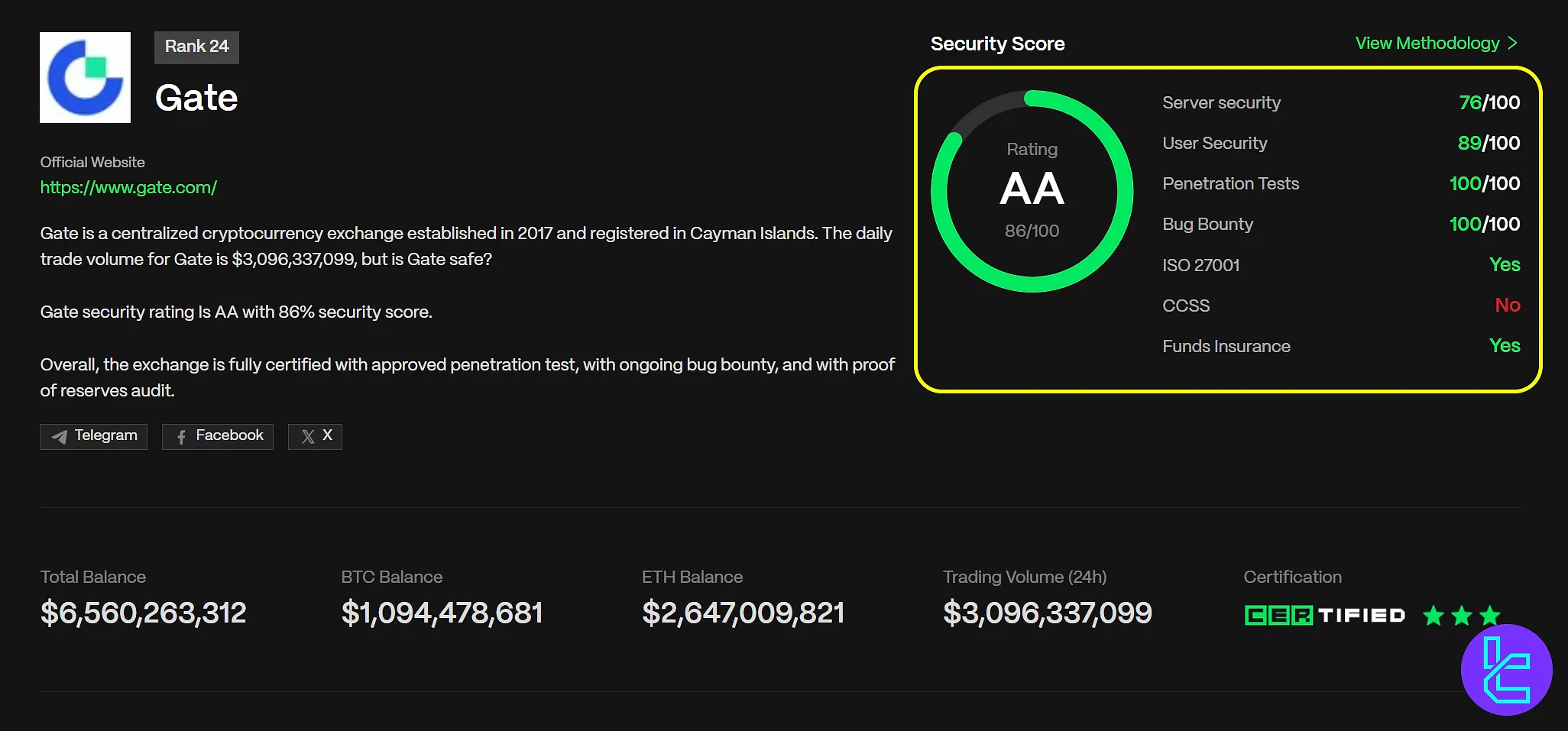Select the Server security score row
Viewport: 1568px width, 731px height.
(x=1340, y=102)
